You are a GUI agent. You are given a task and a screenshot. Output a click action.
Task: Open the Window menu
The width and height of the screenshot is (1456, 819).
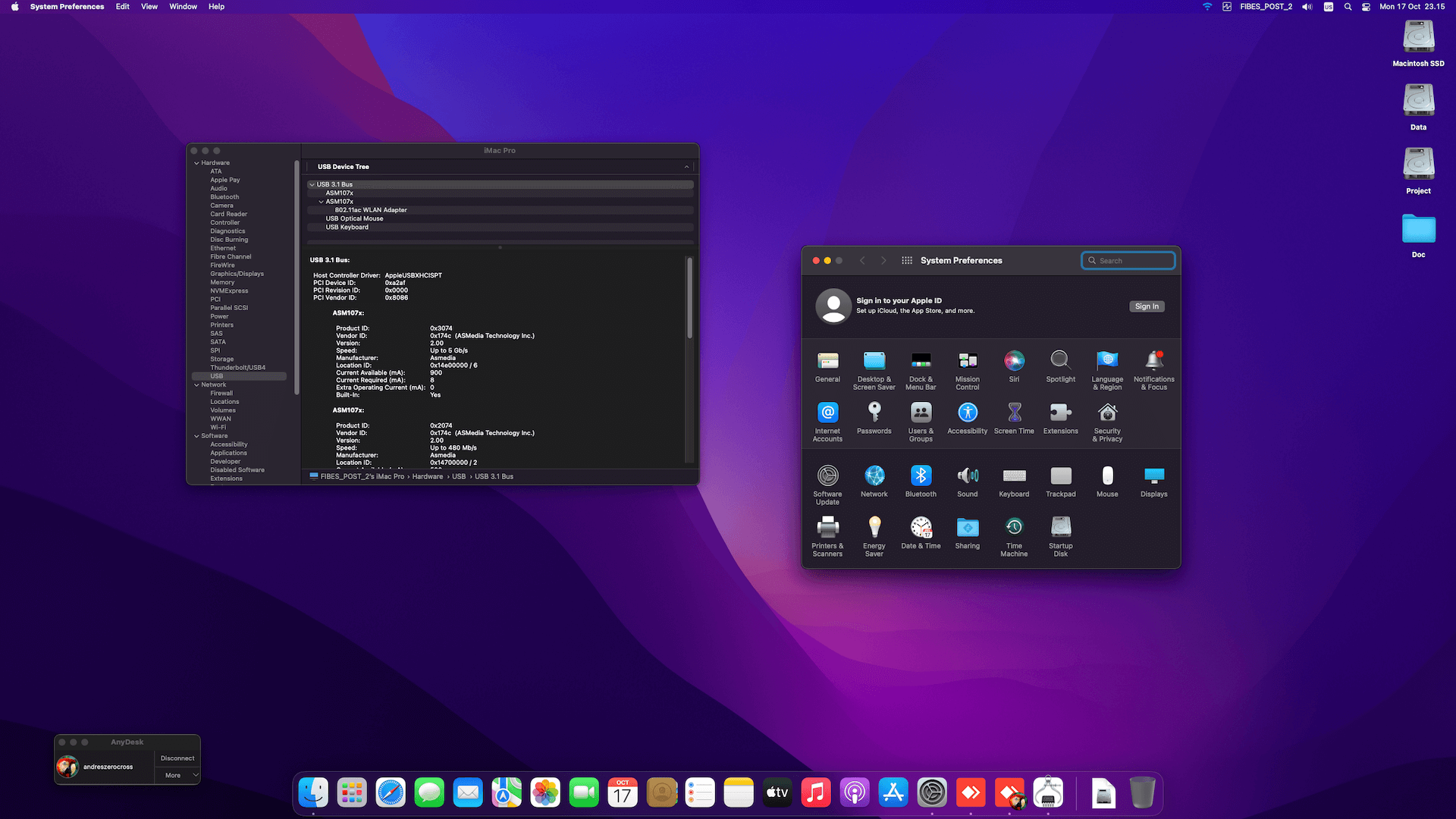pyautogui.click(x=183, y=7)
